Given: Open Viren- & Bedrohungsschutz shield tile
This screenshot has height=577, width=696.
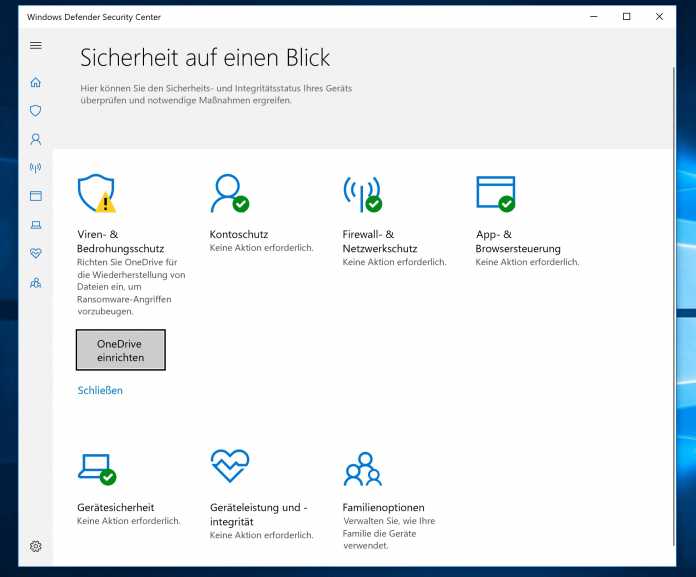Looking at the screenshot, I should [x=97, y=193].
